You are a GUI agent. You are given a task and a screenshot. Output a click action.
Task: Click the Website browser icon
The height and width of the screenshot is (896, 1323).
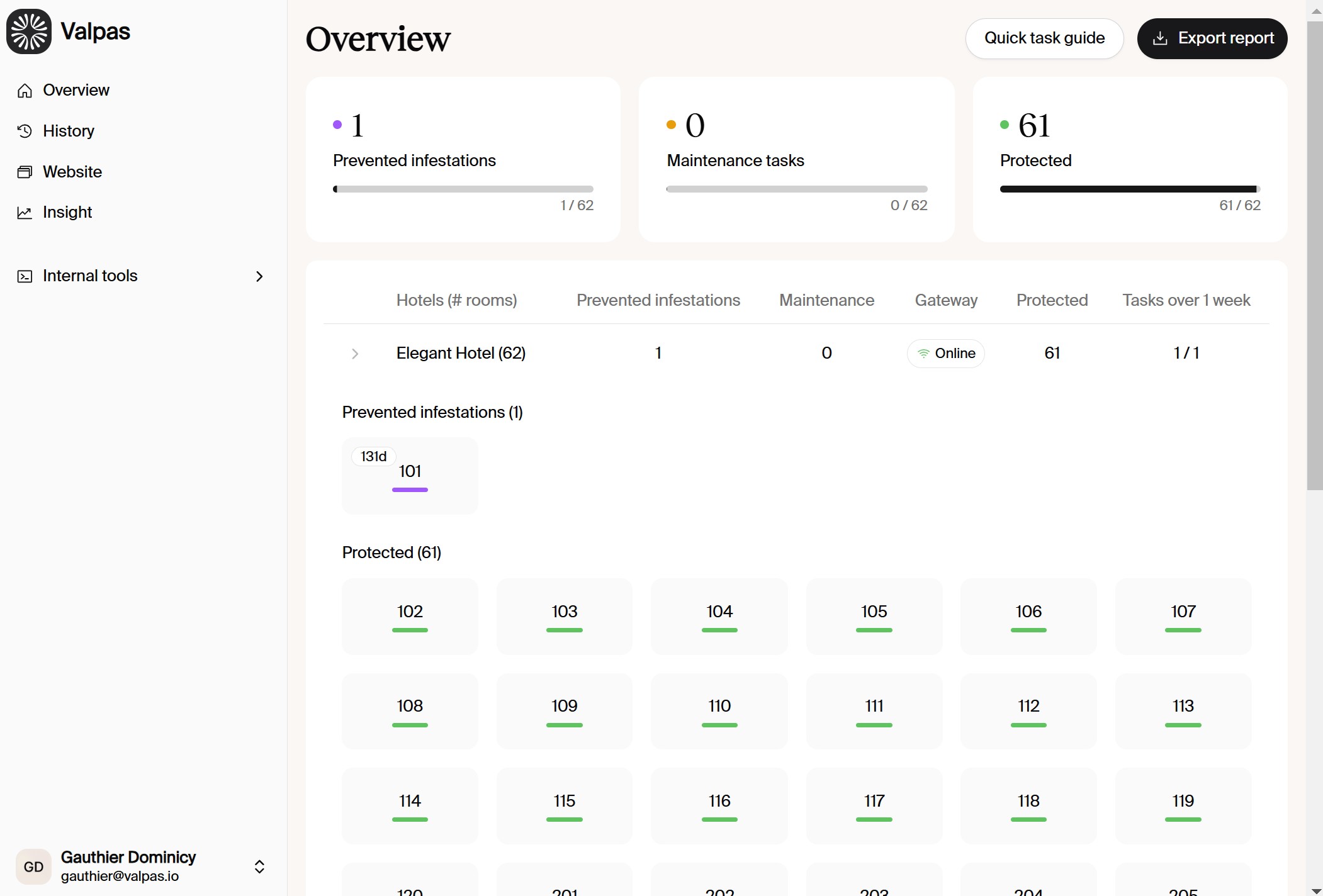pyautogui.click(x=25, y=172)
